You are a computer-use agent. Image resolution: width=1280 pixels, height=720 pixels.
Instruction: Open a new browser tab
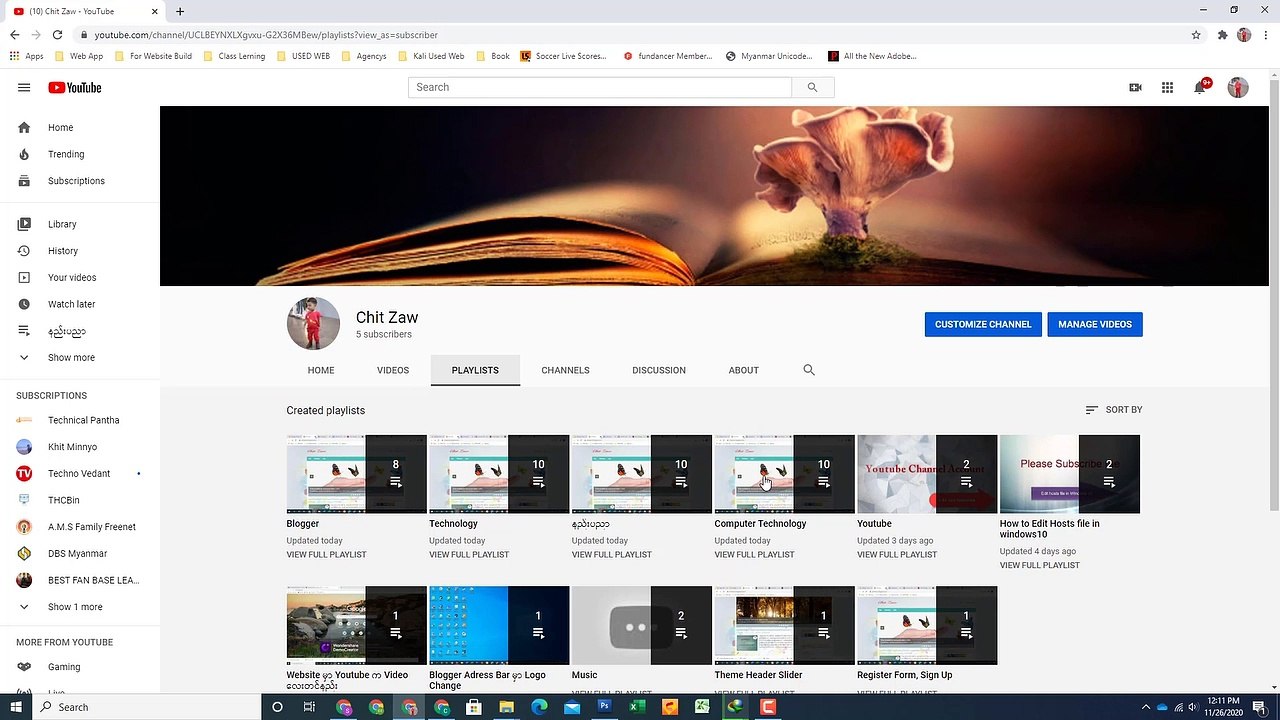tap(180, 11)
